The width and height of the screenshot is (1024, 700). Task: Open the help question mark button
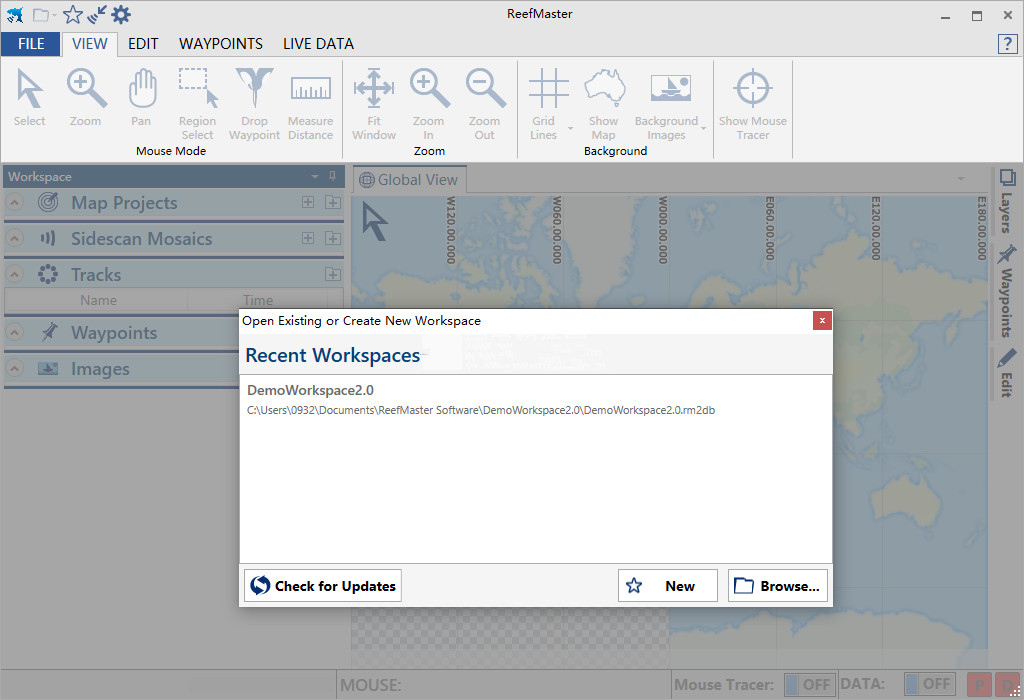click(1008, 44)
